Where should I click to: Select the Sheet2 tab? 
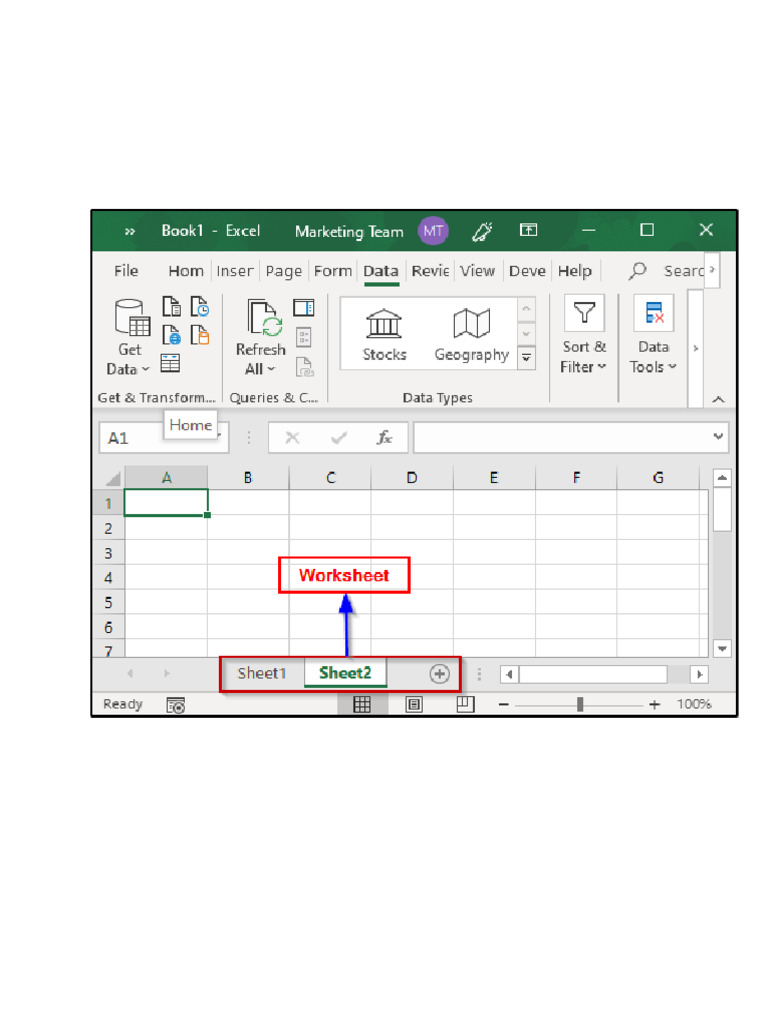pyautogui.click(x=345, y=673)
